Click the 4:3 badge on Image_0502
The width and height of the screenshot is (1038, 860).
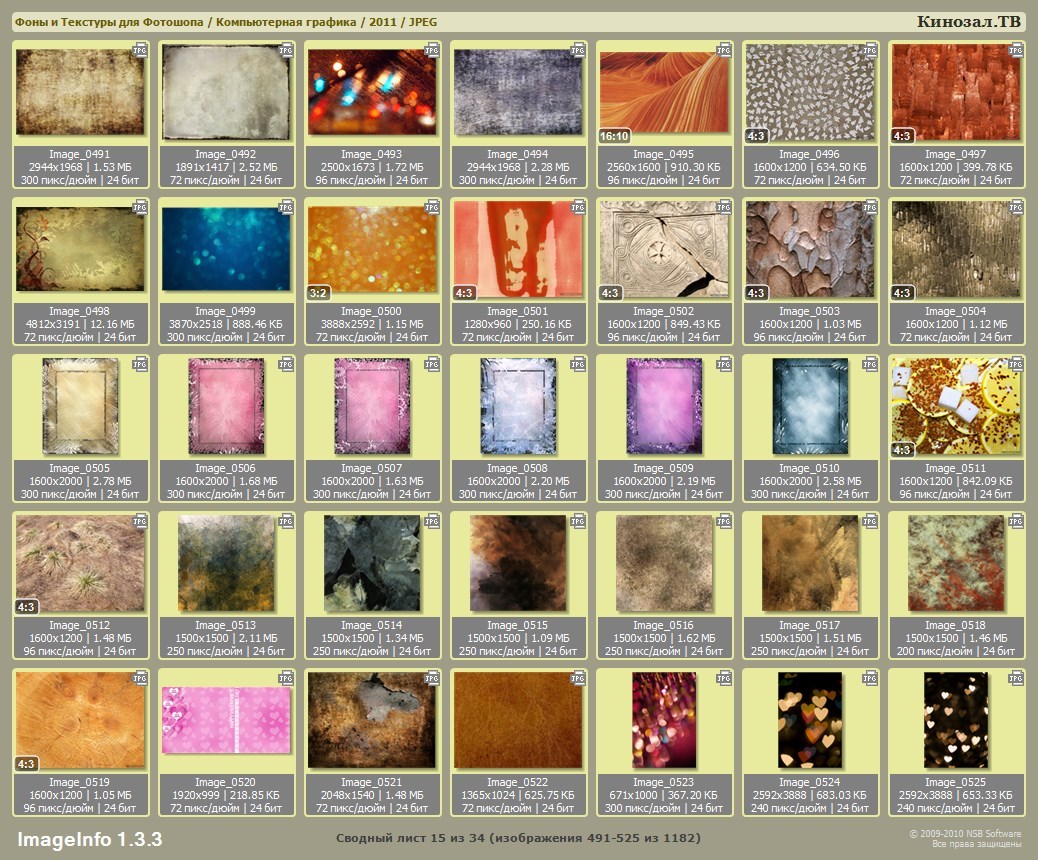[610, 293]
